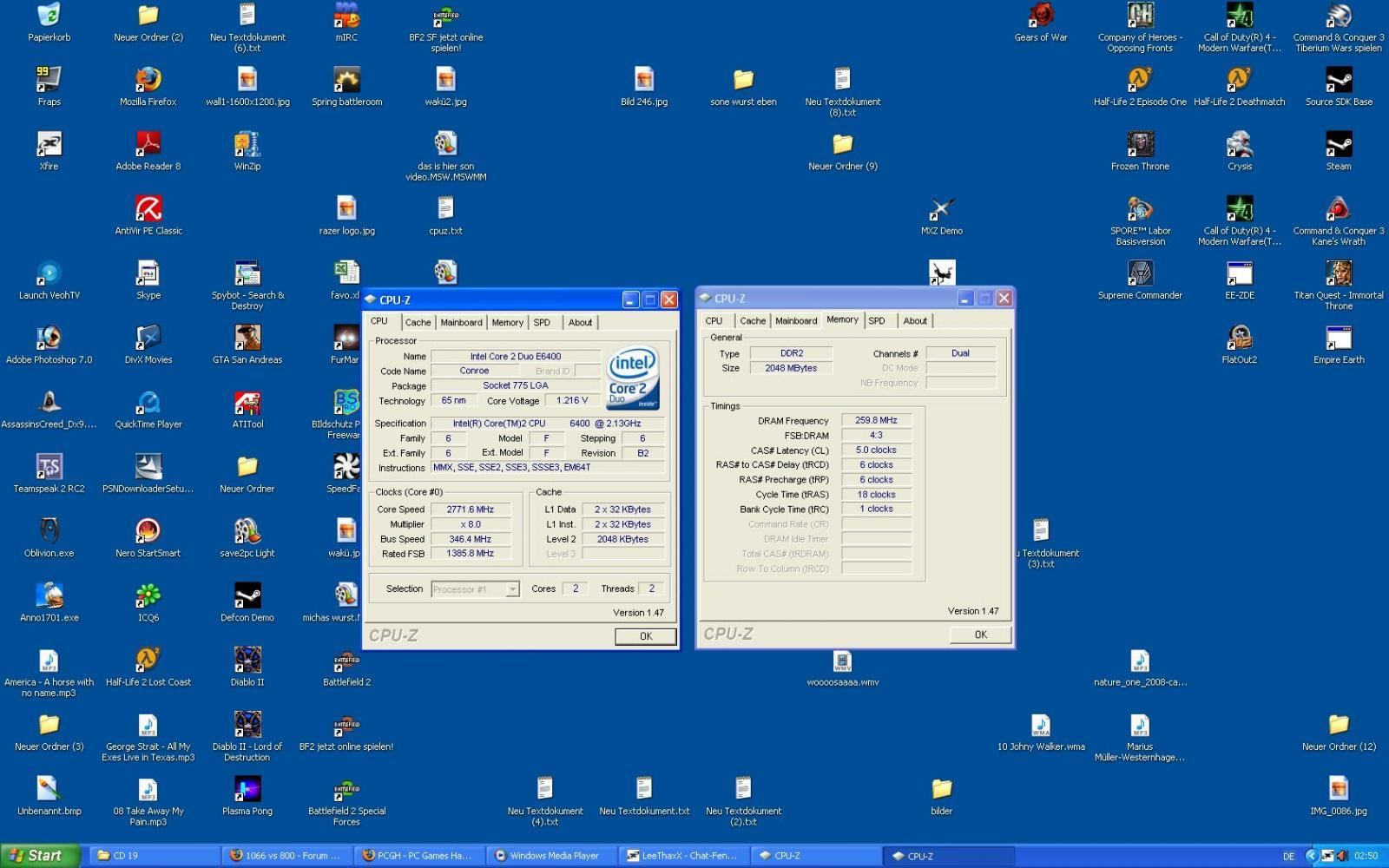The image size is (1389, 868).
Task: Click the DRAM Frequency field 259.8 MHz
Action: tap(876, 420)
